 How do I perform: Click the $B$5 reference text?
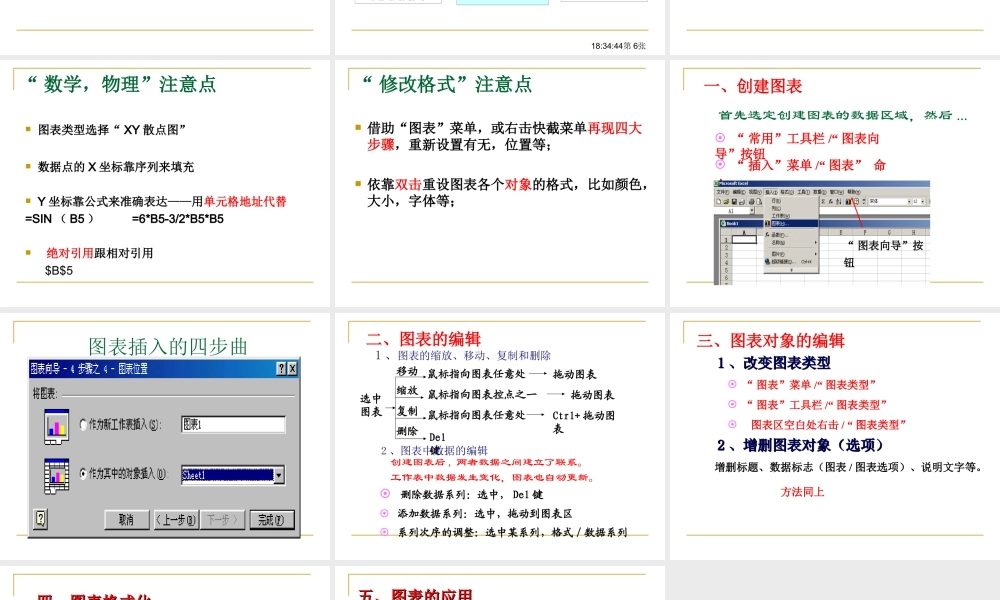tap(59, 271)
